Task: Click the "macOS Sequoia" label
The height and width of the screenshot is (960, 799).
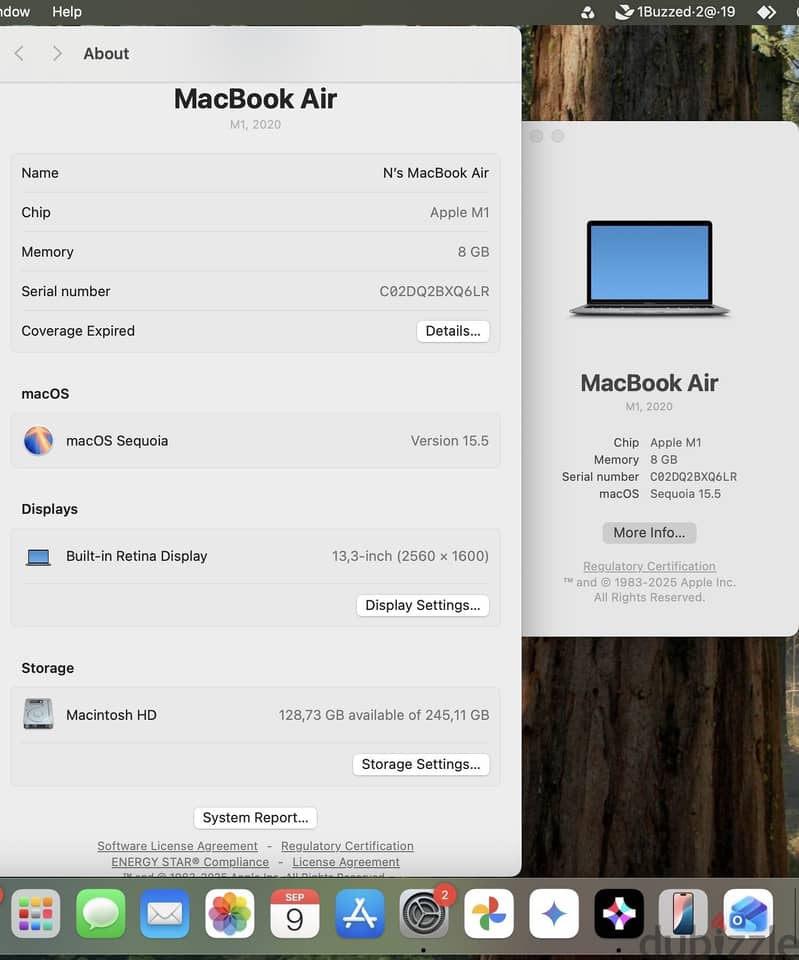Action: [x=117, y=441]
